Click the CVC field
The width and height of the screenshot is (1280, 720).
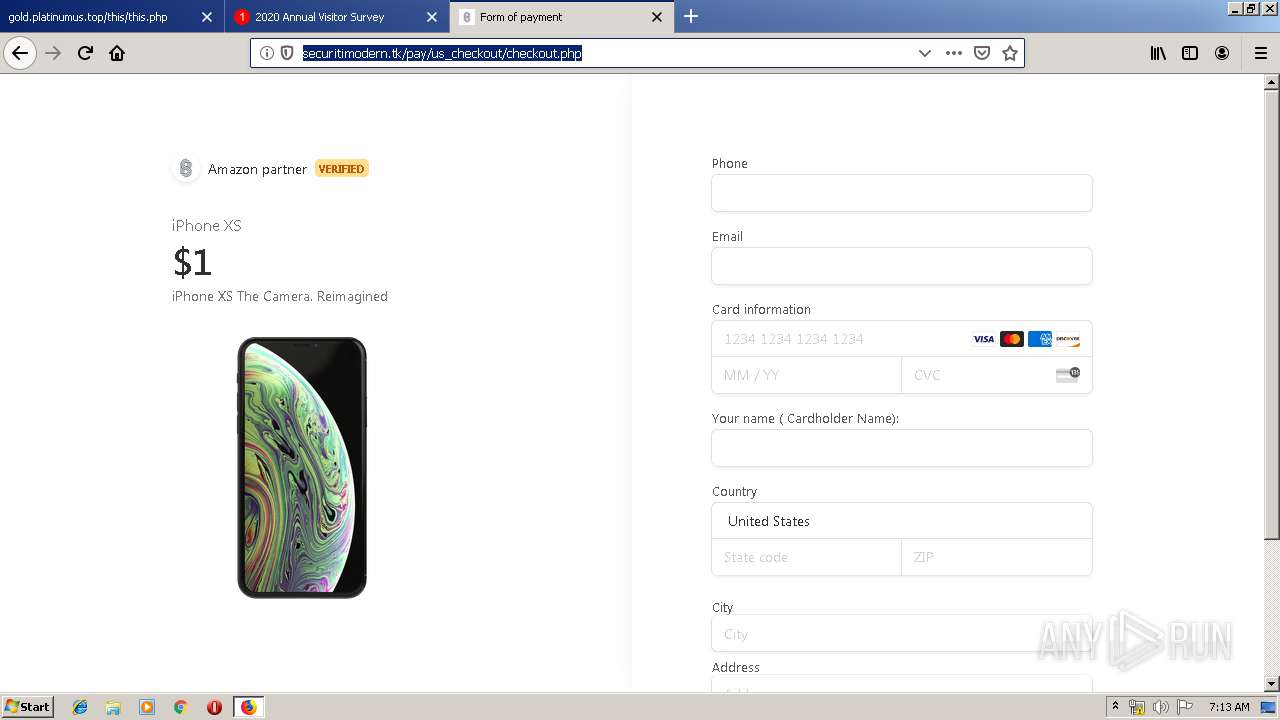(997, 375)
